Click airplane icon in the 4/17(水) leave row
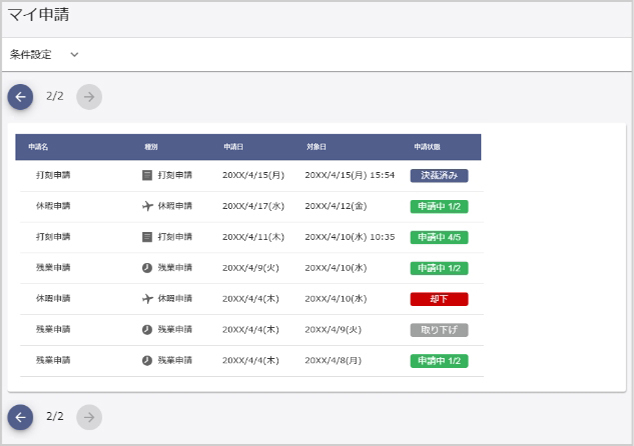 point(148,206)
